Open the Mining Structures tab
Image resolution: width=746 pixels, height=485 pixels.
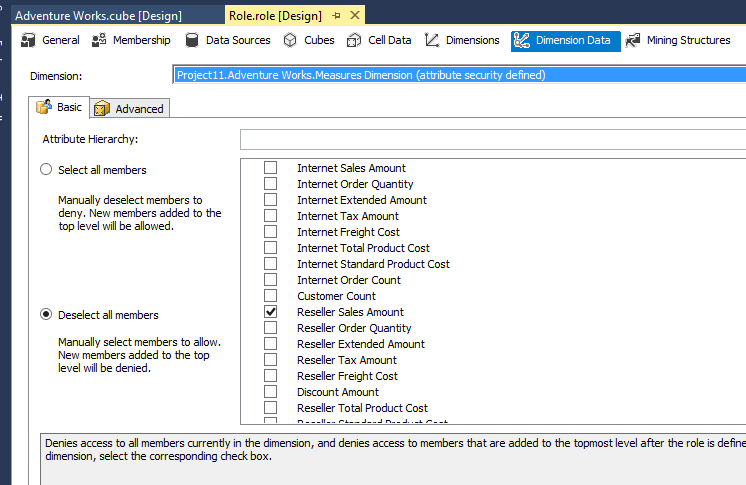tap(678, 40)
